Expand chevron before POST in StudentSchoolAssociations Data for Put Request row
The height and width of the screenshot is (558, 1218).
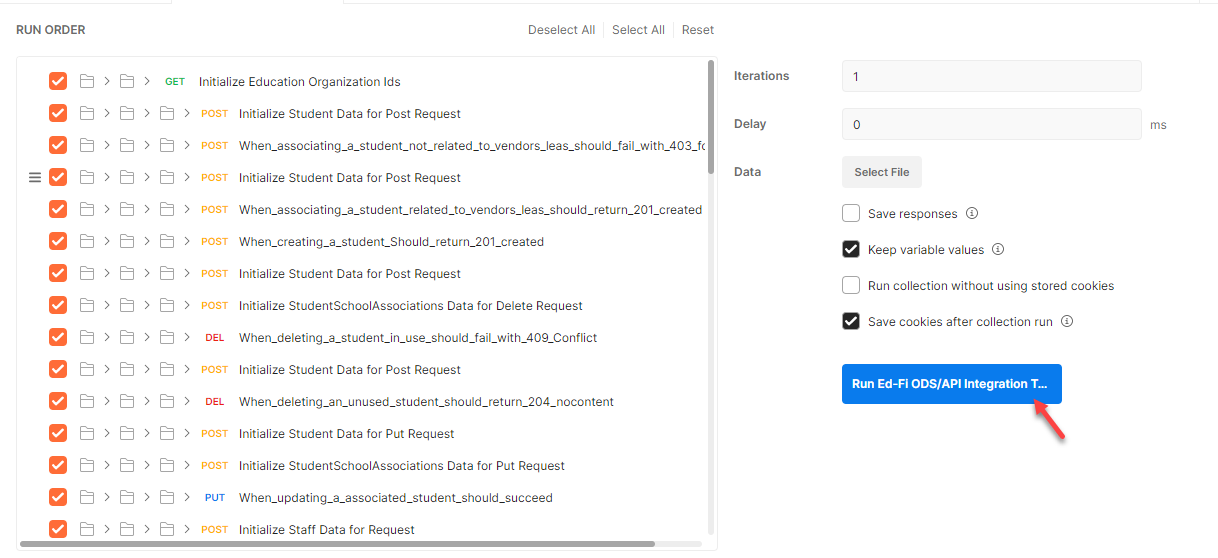[x=187, y=466]
